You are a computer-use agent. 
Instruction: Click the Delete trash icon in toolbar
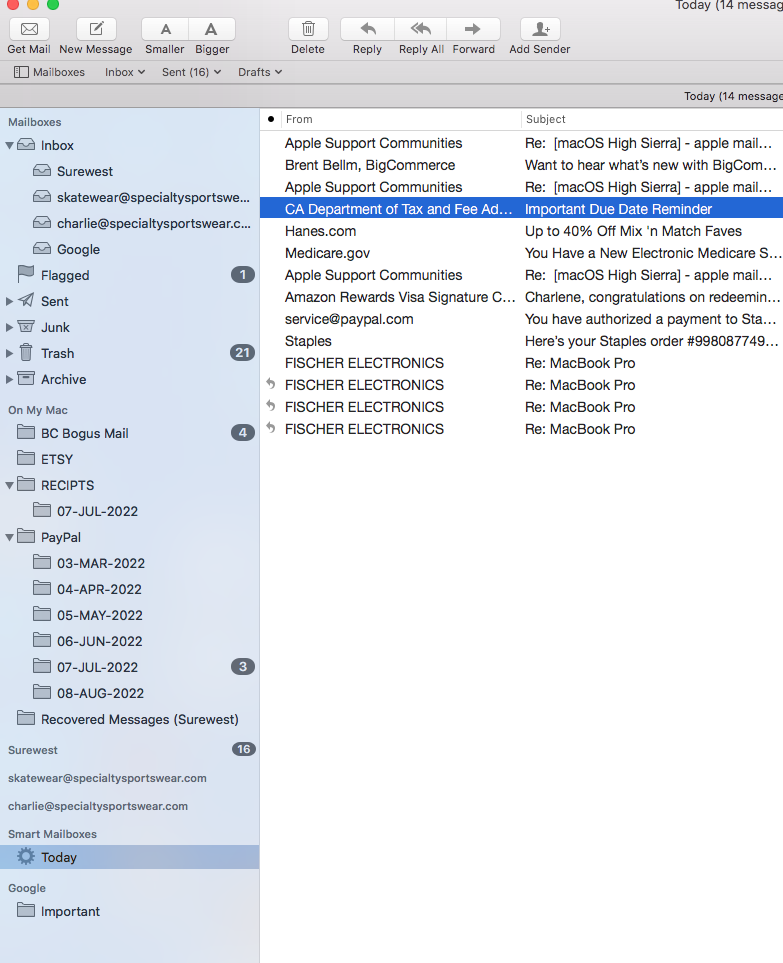click(308, 29)
